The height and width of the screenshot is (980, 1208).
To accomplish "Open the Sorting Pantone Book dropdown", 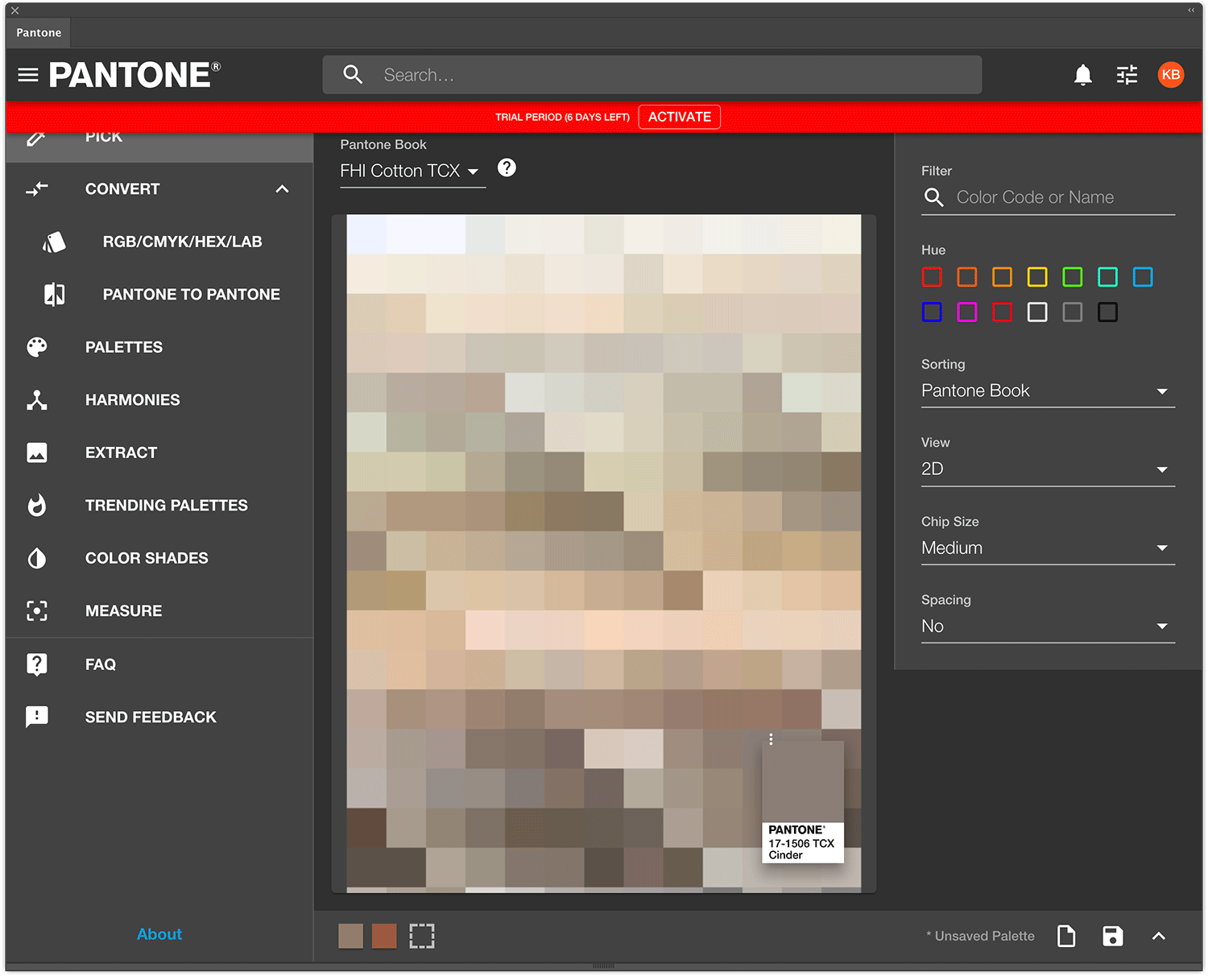I will tap(1048, 391).
